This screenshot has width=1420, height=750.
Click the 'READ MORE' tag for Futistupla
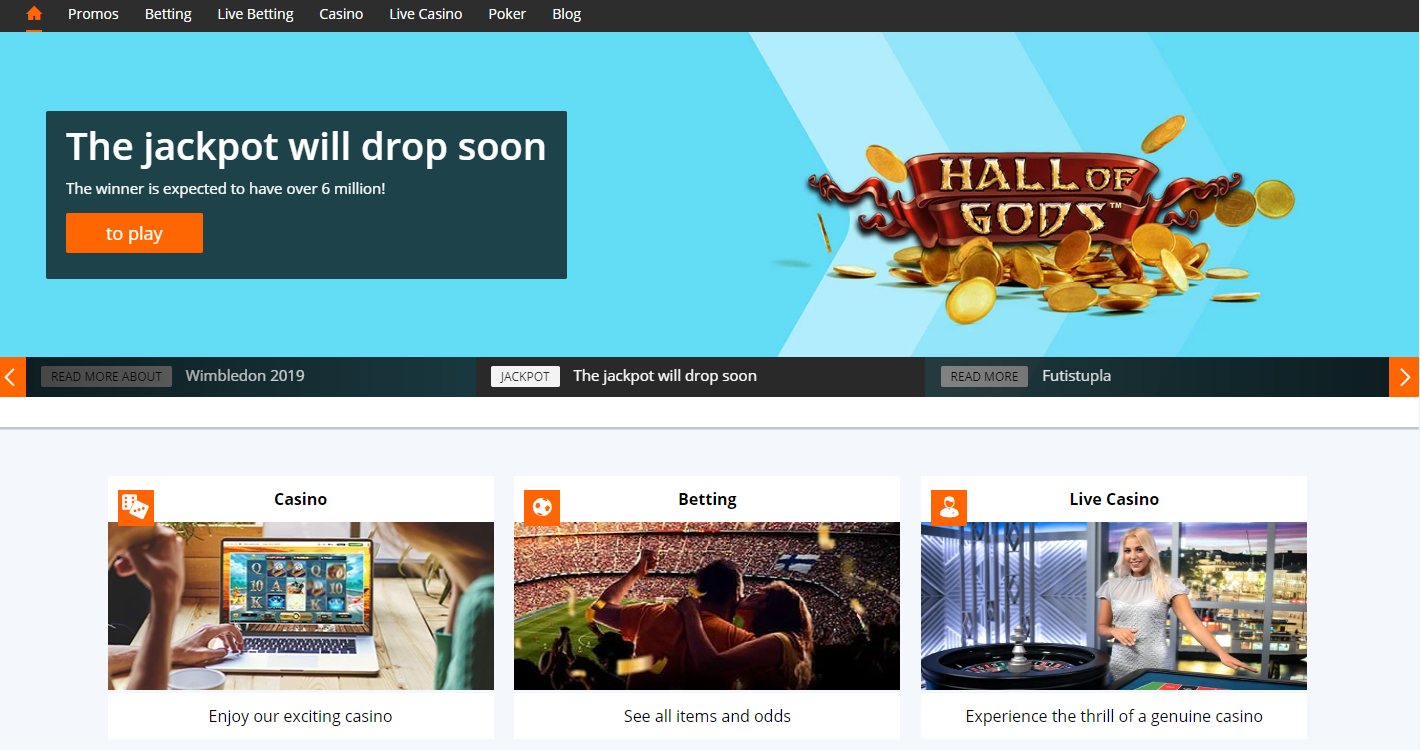coord(984,376)
